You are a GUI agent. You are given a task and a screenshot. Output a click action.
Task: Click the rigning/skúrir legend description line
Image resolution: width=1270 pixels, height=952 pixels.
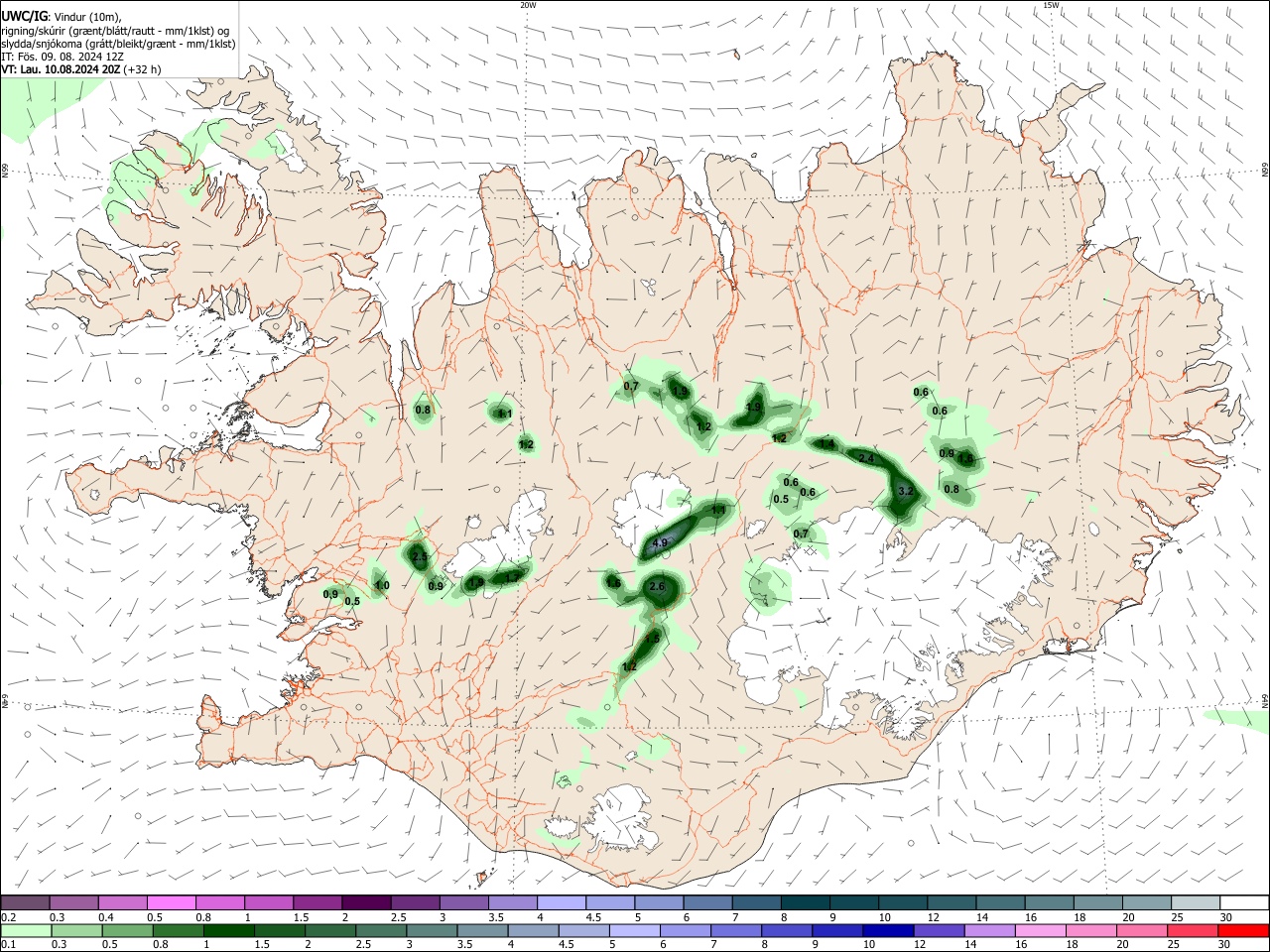[116, 30]
